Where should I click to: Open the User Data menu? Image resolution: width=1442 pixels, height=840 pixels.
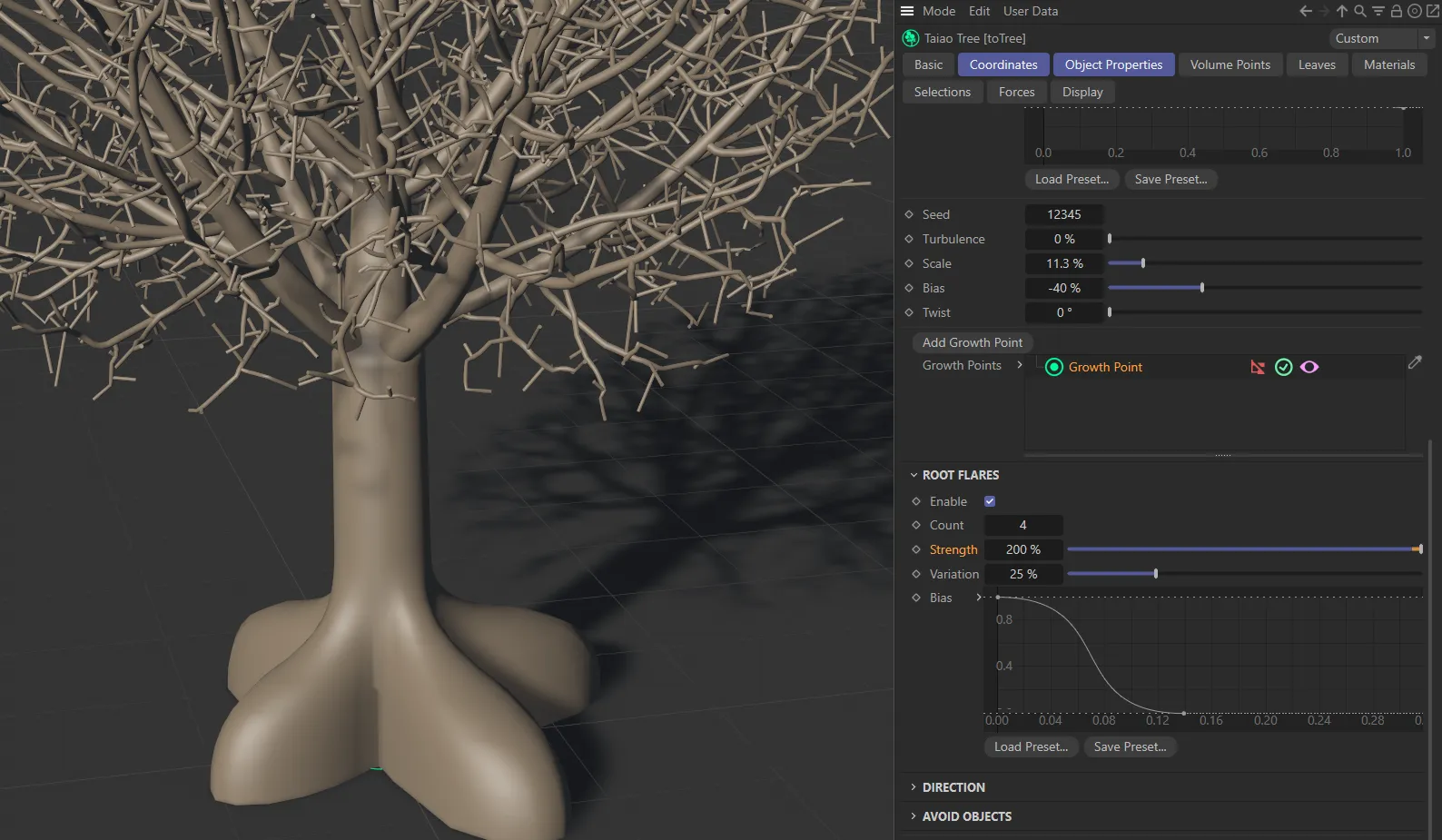tap(1031, 11)
